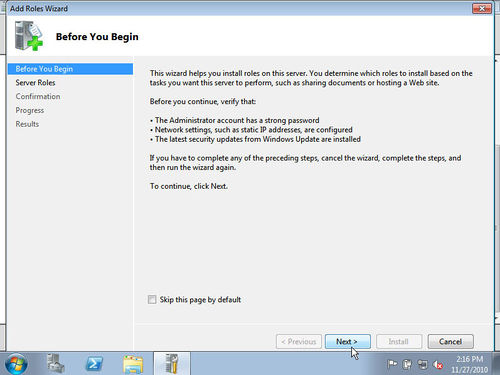Screen dimensions: 500x375
Task: Select the Results step
Action: [x=27, y=124]
